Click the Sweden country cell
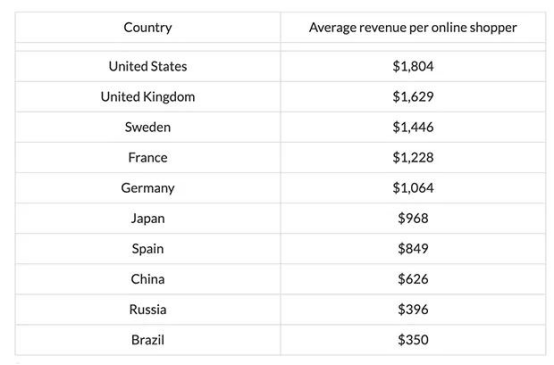 tap(148, 127)
